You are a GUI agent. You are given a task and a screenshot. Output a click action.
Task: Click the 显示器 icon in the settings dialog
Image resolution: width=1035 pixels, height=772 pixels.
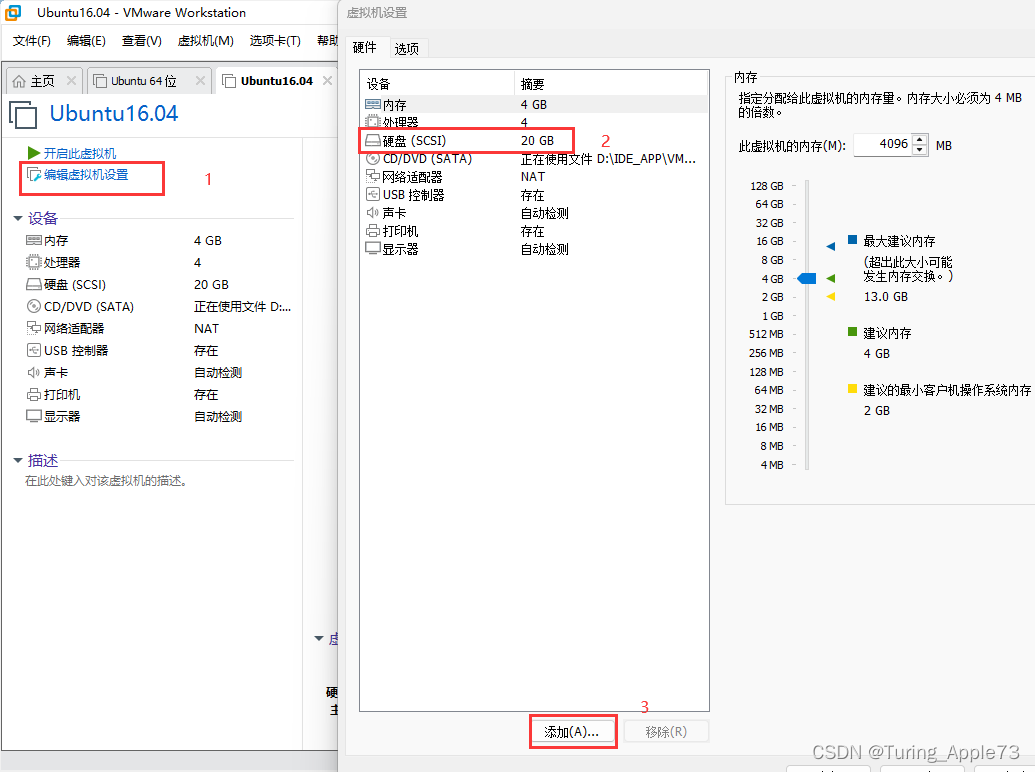click(373, 249)
